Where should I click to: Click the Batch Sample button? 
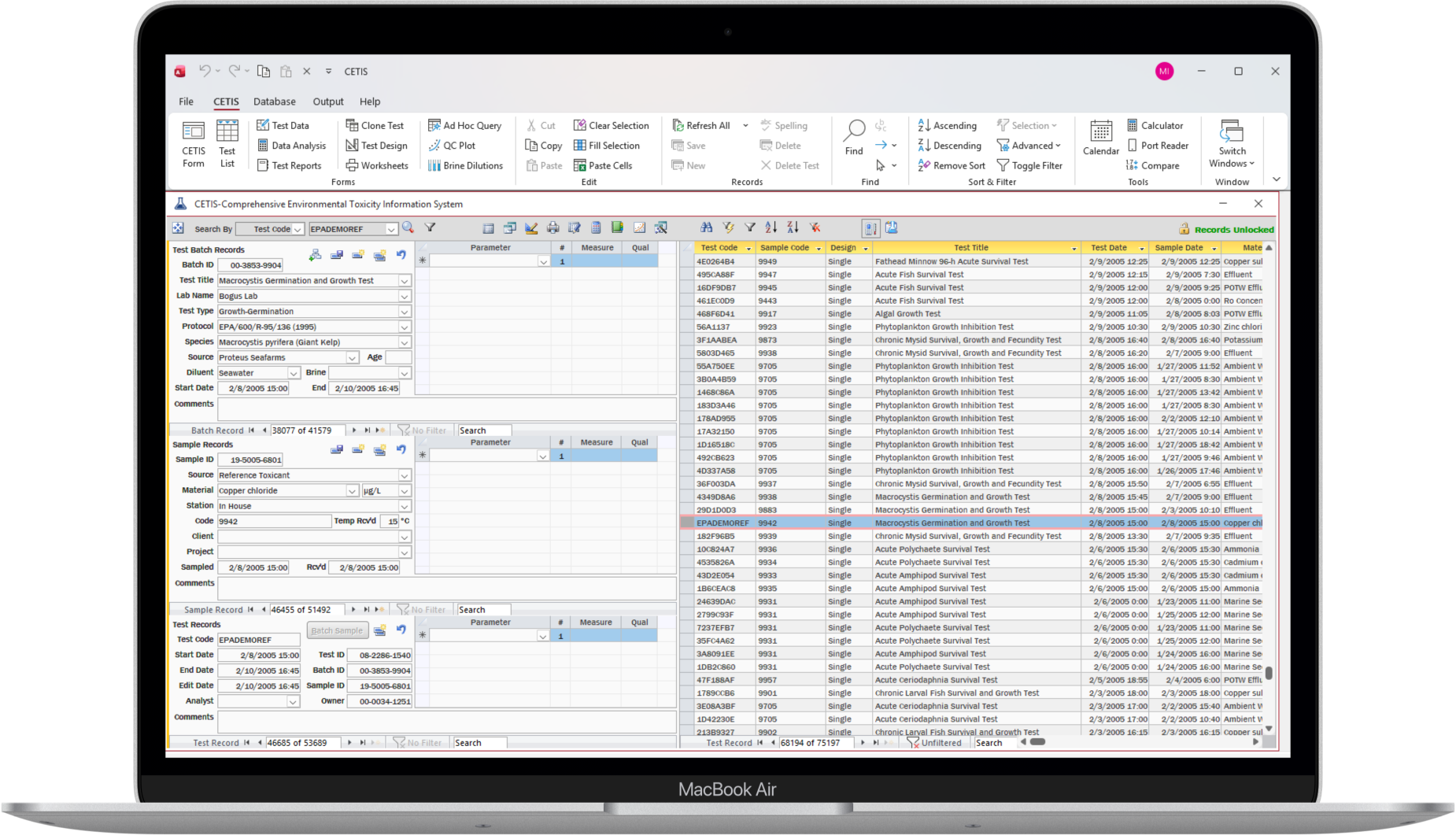pyautogui.click(x=337, y=630)
